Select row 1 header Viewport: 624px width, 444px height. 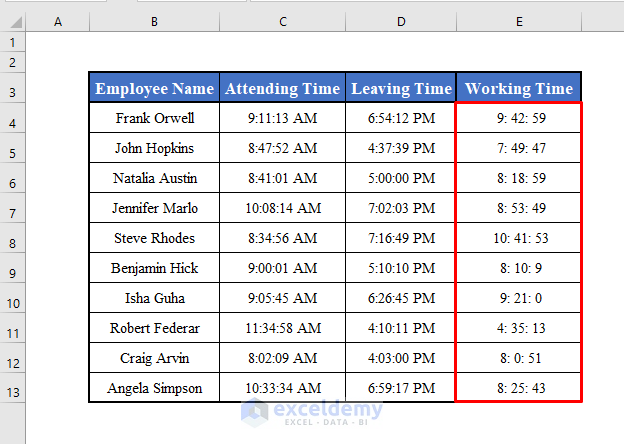(13, 42)
